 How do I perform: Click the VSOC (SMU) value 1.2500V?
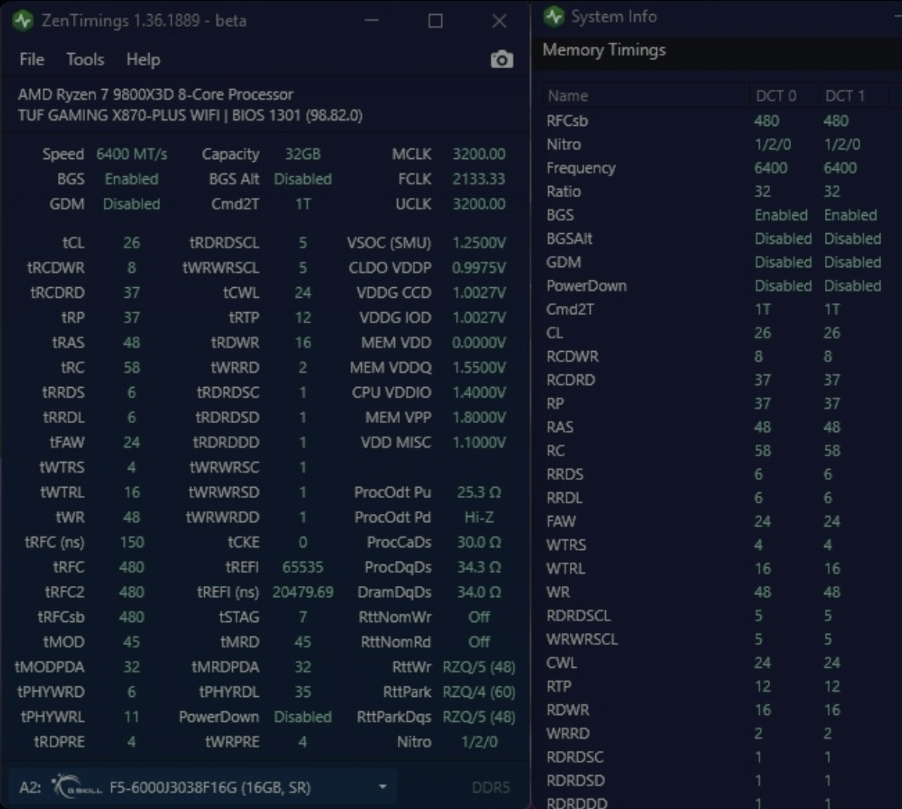[479, 243]
